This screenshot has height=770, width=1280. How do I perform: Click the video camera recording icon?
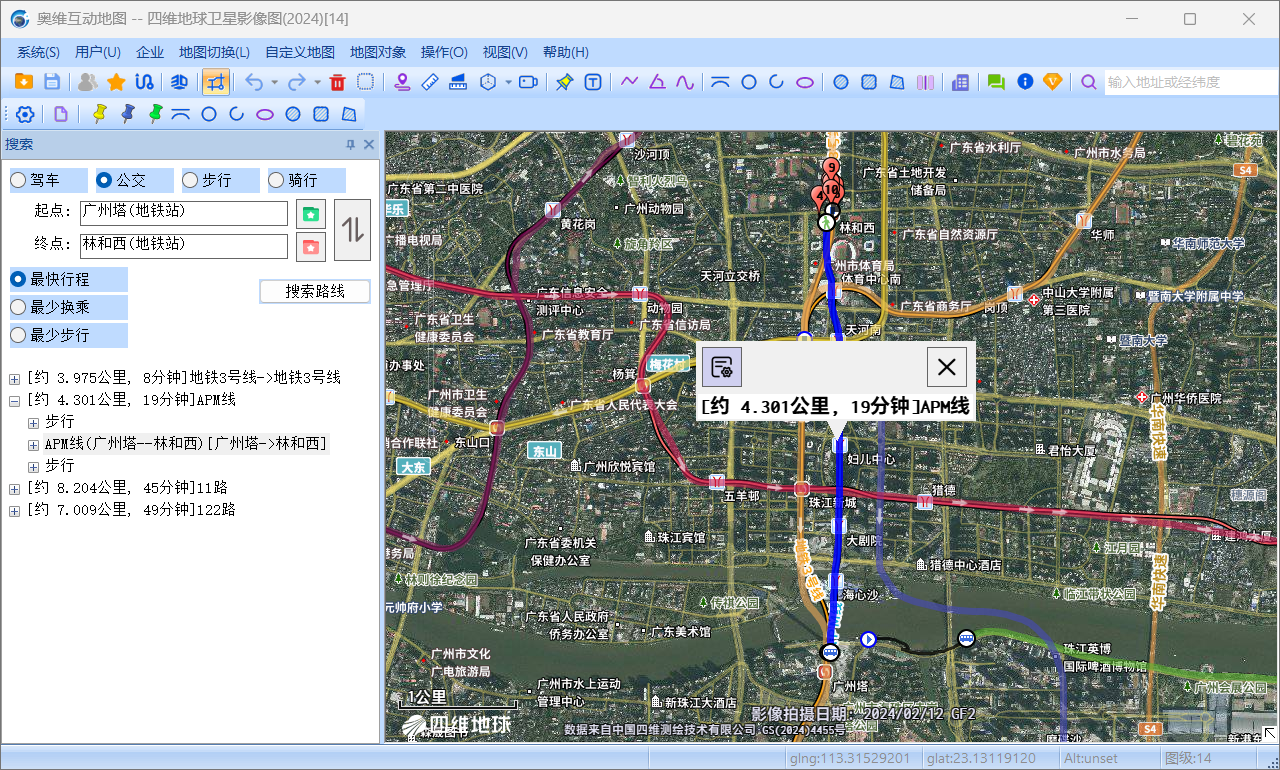click(529, 82)
